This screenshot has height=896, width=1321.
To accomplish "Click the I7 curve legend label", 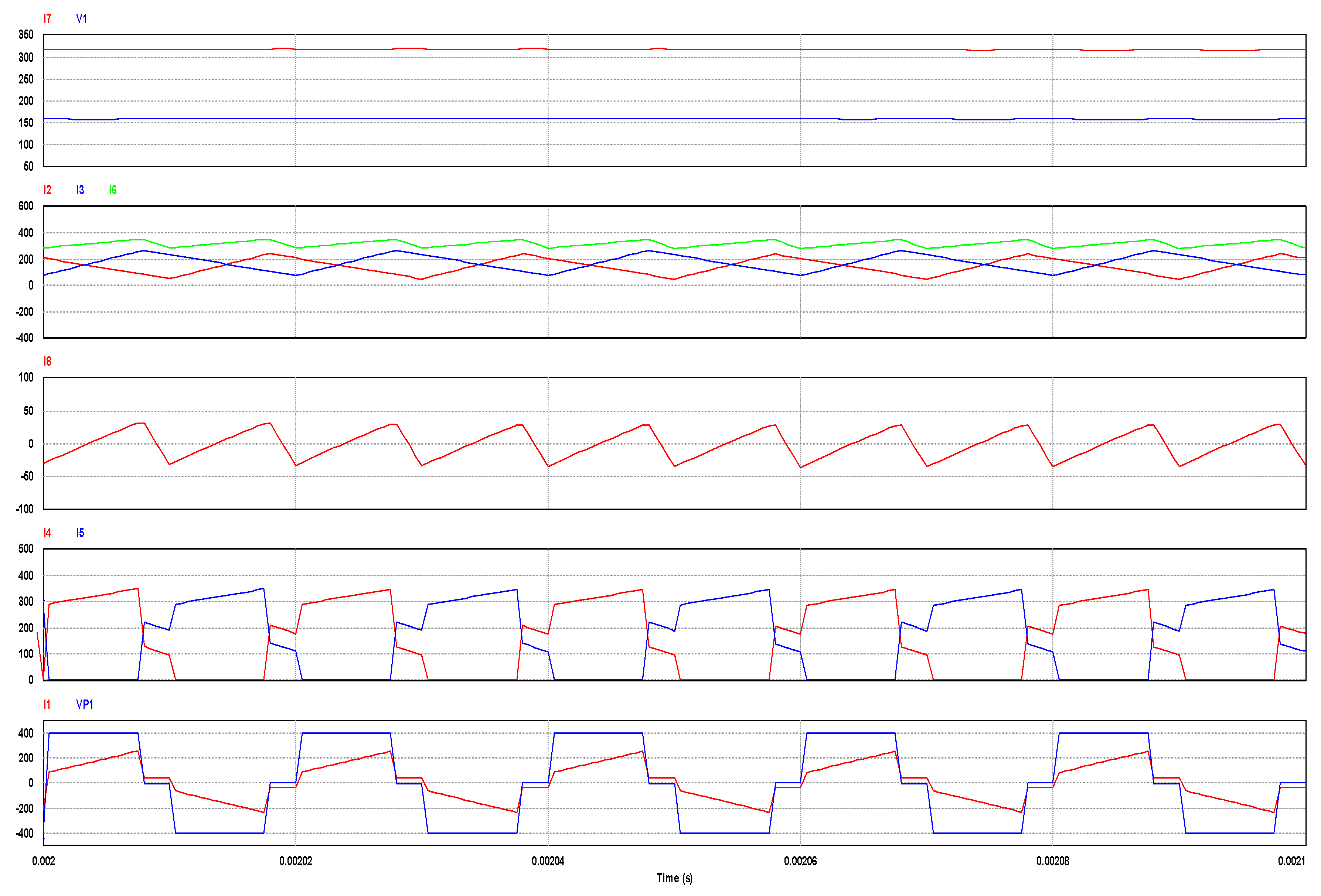I will pyautogui.click(x=47, y=19).
